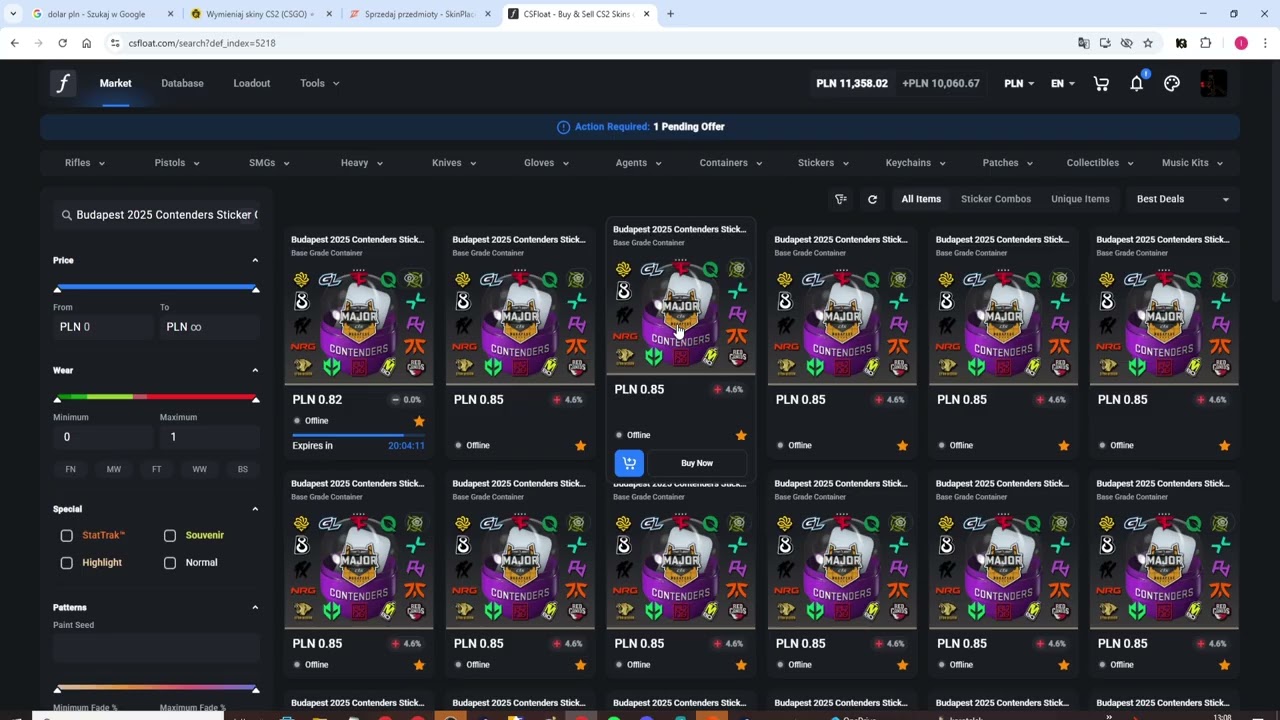The height and width of the screenshot is (720, 1280).
Task: Tick the Highlight checkbox
Action: (x=67, y=563)
